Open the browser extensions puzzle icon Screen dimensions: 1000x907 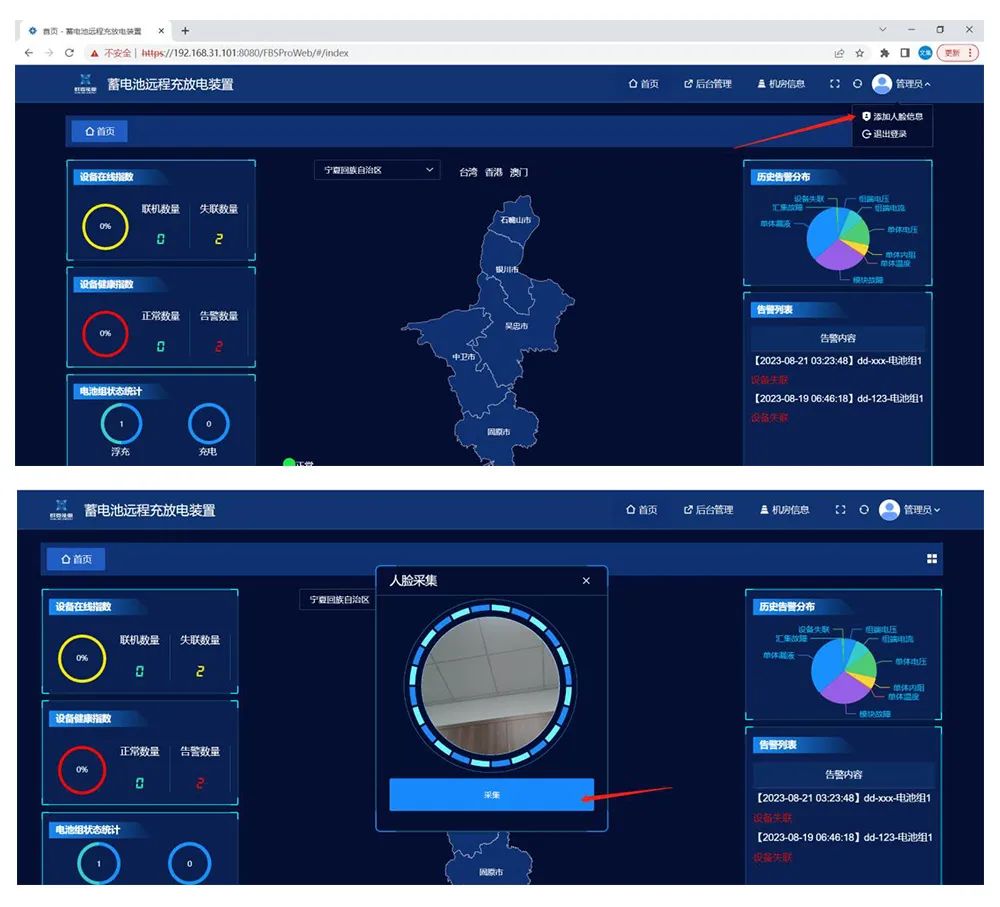pyautogui.click(x=885, y=52)
